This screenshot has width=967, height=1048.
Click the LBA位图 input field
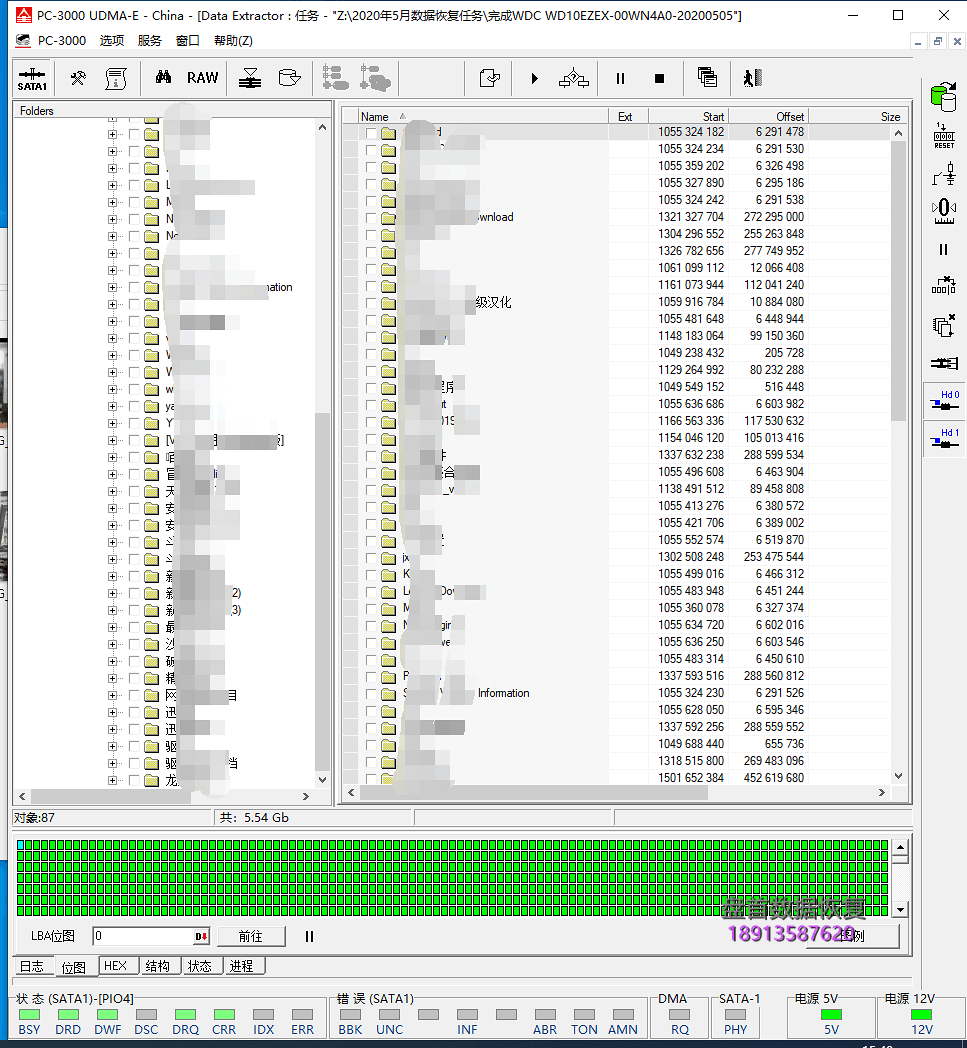[x=144, y=936]
